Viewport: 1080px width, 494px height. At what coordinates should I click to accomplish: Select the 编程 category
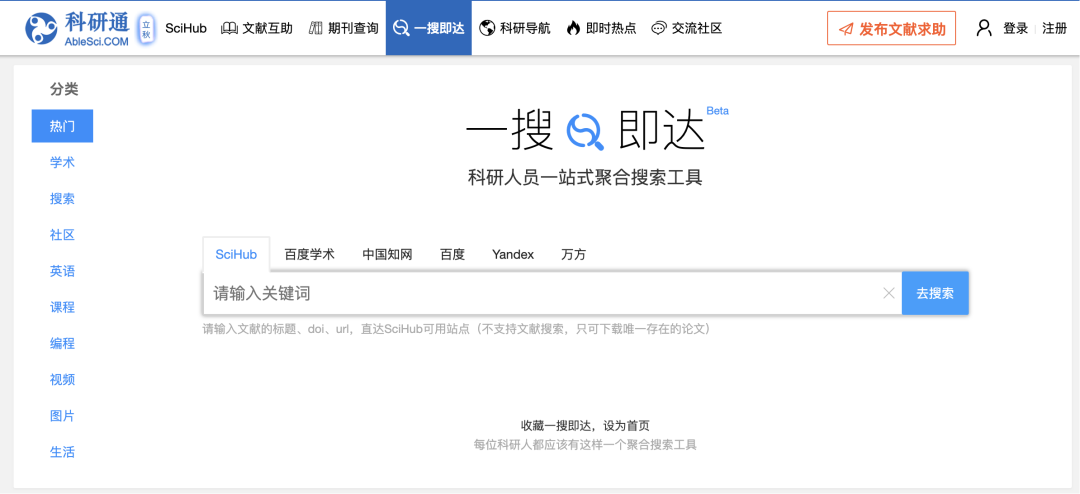(x=62, y=343)
